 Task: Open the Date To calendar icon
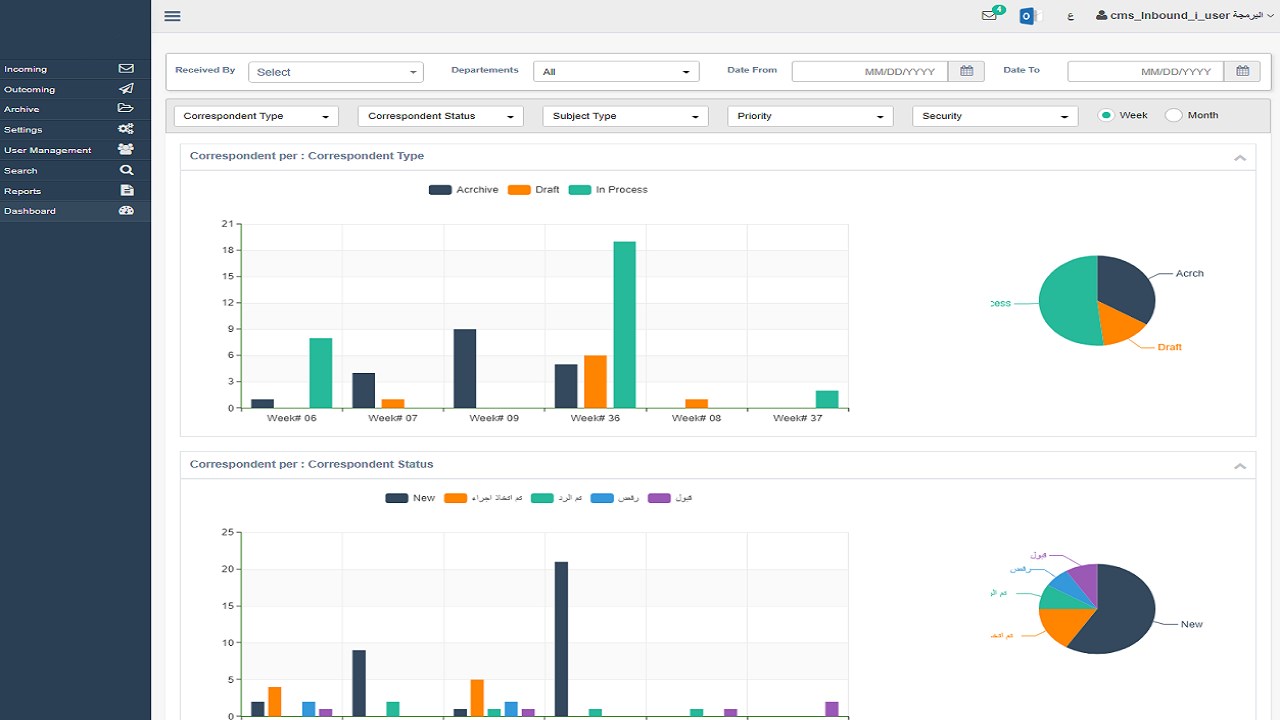pyautogui.click(x=1242, y=71)
